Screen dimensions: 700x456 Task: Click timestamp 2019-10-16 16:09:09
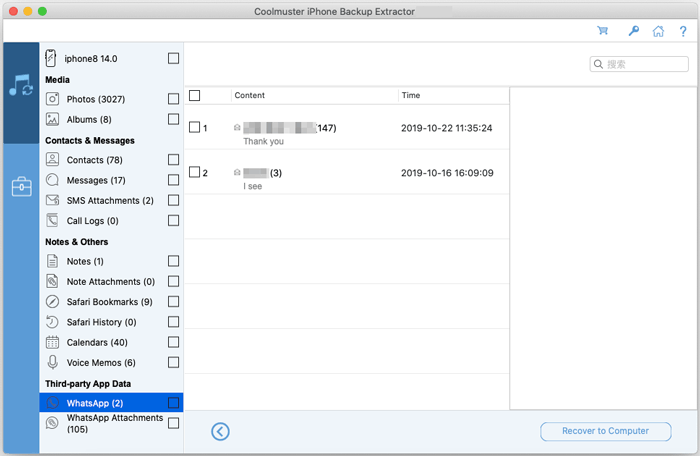[447, 173]
